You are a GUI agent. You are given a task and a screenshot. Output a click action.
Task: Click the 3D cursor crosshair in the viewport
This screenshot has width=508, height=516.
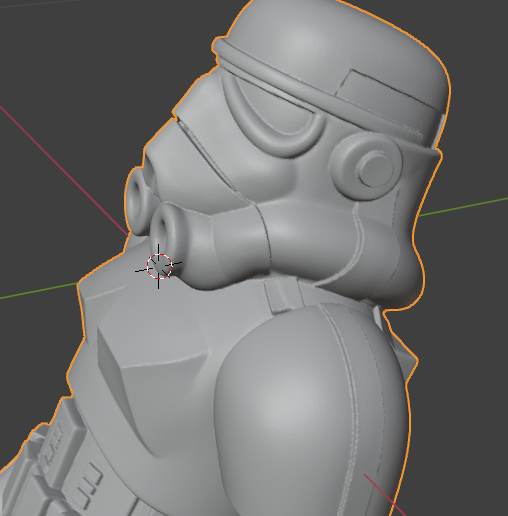[x=159, y=266]
